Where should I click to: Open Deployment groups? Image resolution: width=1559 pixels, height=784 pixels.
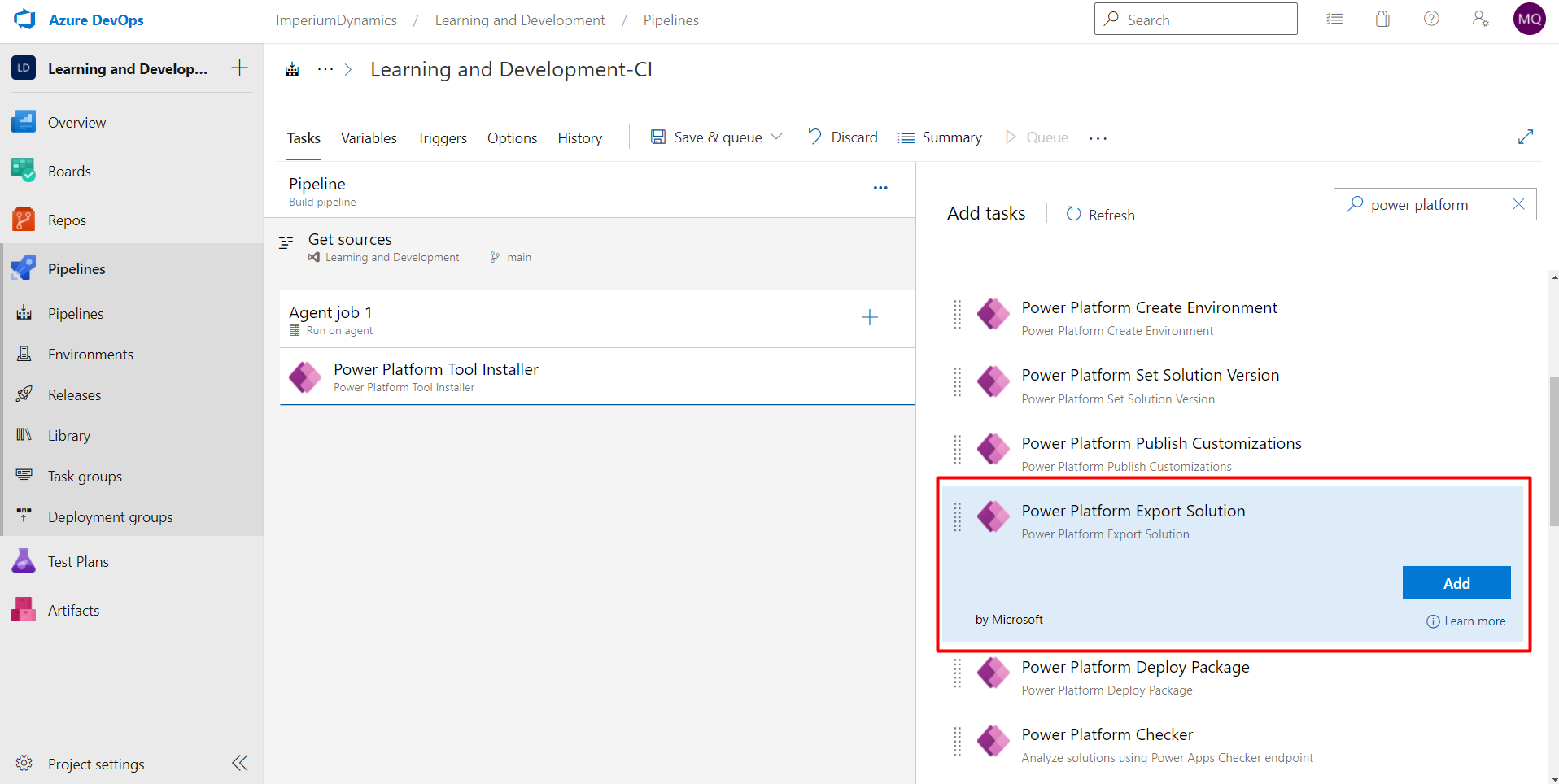coord(110,516)
